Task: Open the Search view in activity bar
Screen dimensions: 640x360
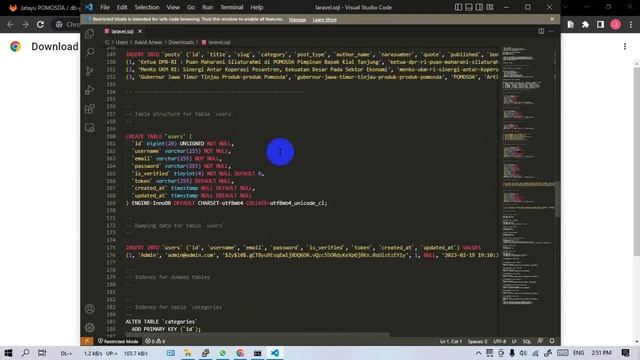Action: (90, 52)
